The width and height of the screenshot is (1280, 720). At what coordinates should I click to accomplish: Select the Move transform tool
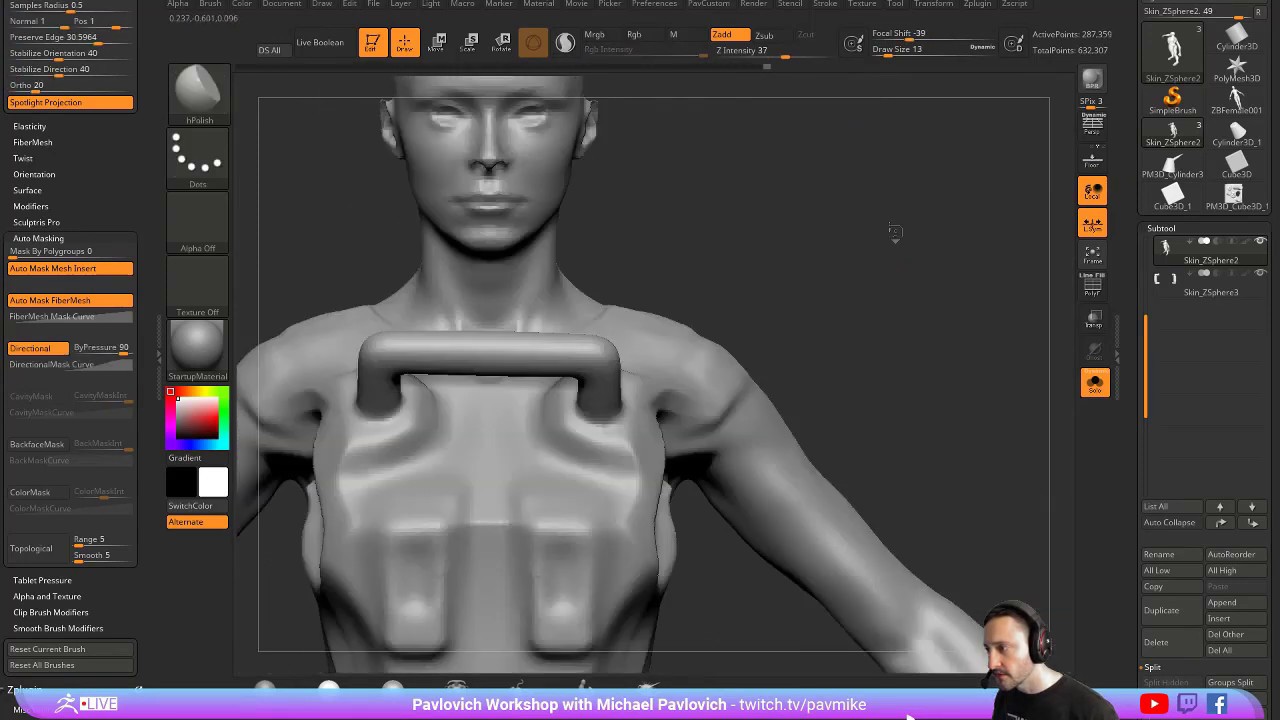(438, 42)
